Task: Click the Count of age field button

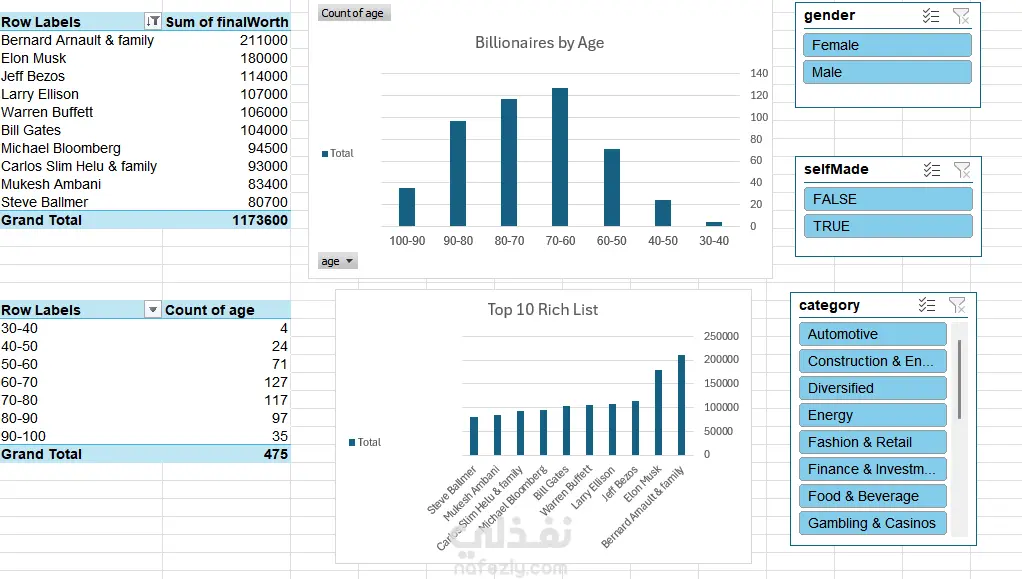Action: point(354,13)
